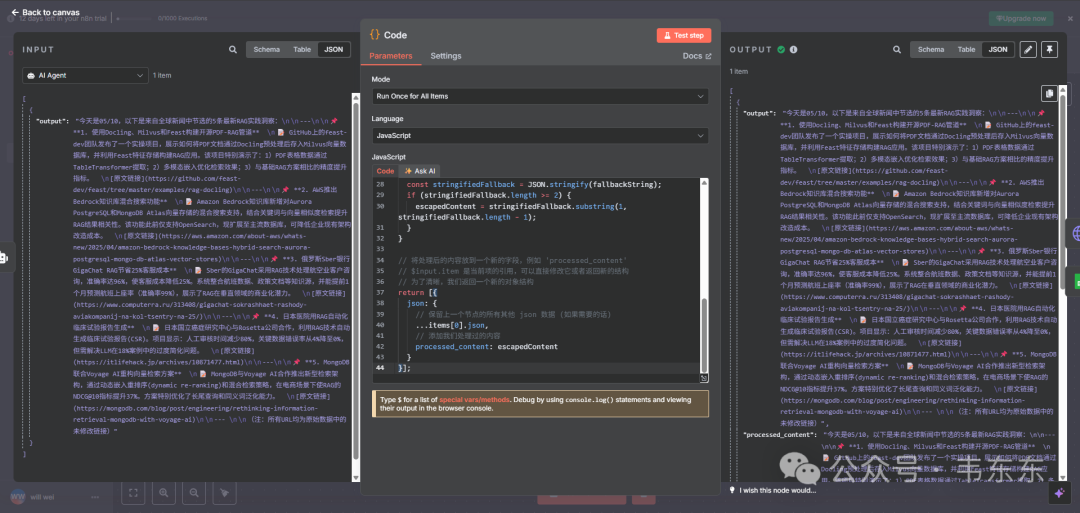Open the AI assistant sparkle button
Screen dimensions: 1080x513
pyautogui.click(x=1058, y=492)
